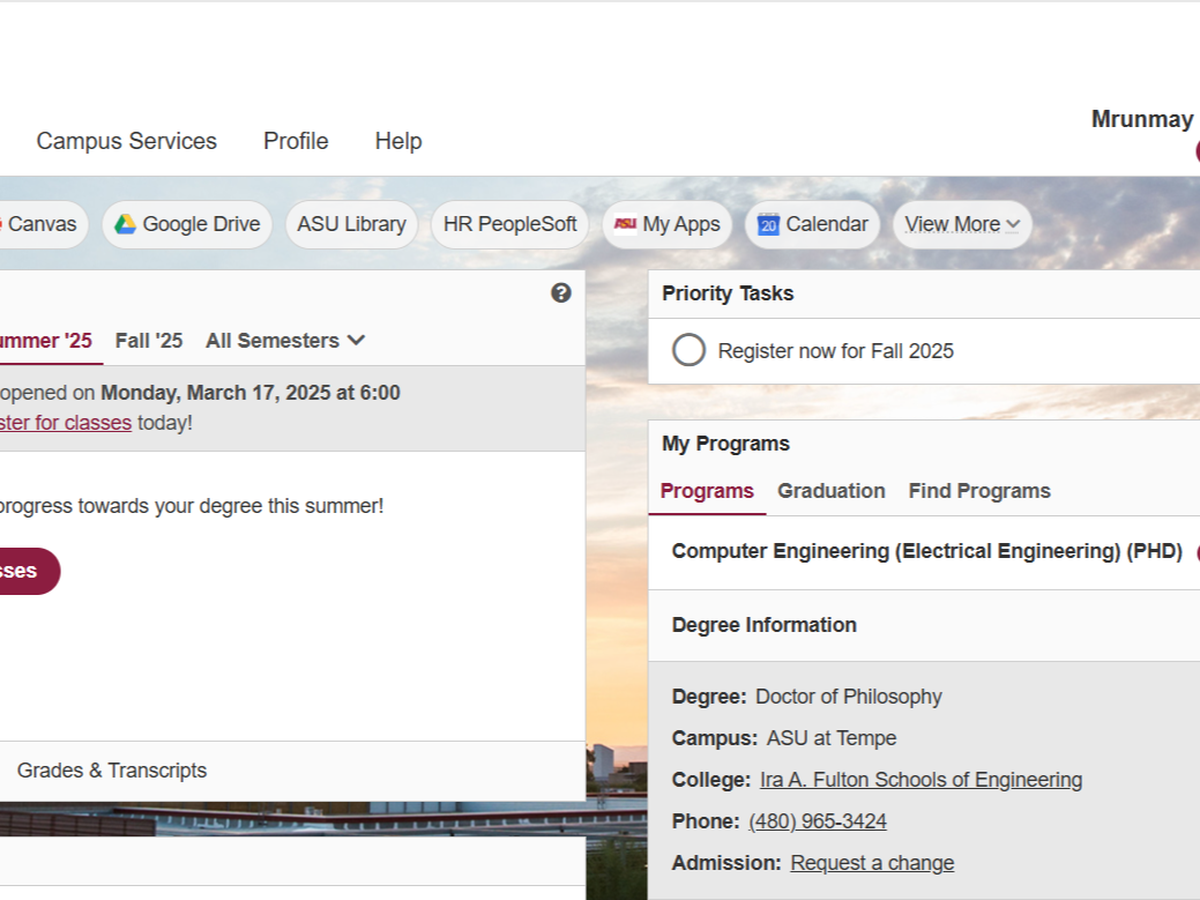This screenshot has width=1200, height=900.
Task: Switch to the Graduation tab
Action: coord(831,491)
